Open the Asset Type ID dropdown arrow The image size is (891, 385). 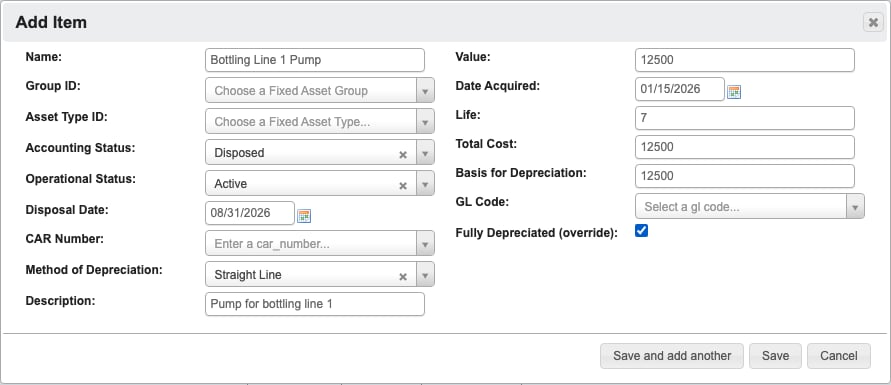click(x=425, y=122)
